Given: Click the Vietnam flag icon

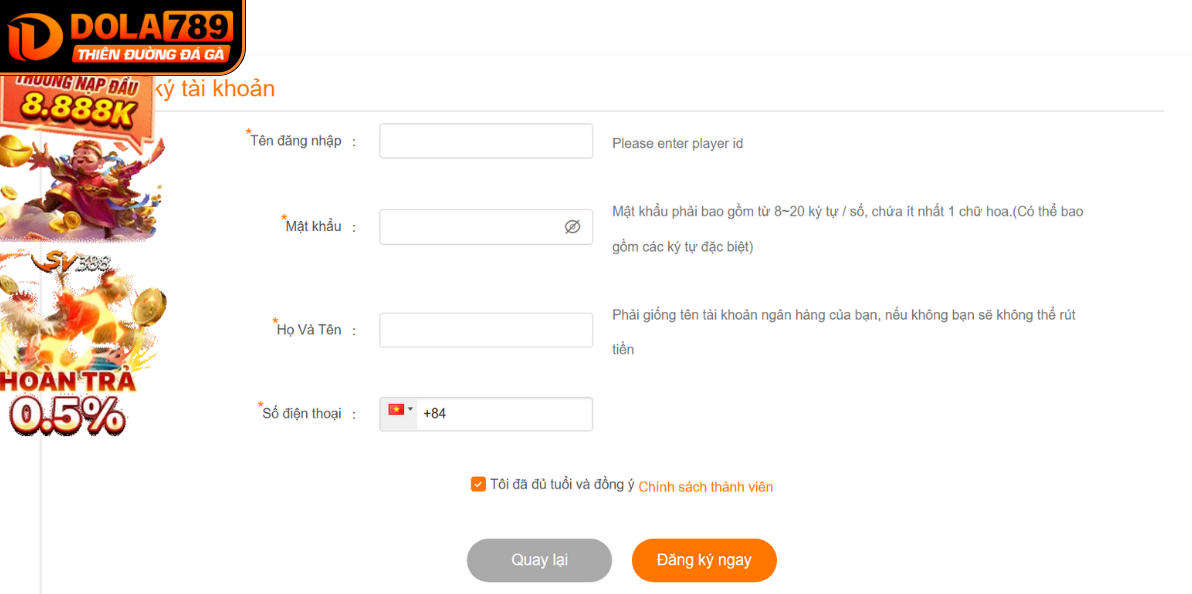Looking at the screenshot, I should click(x=396, y=410).
